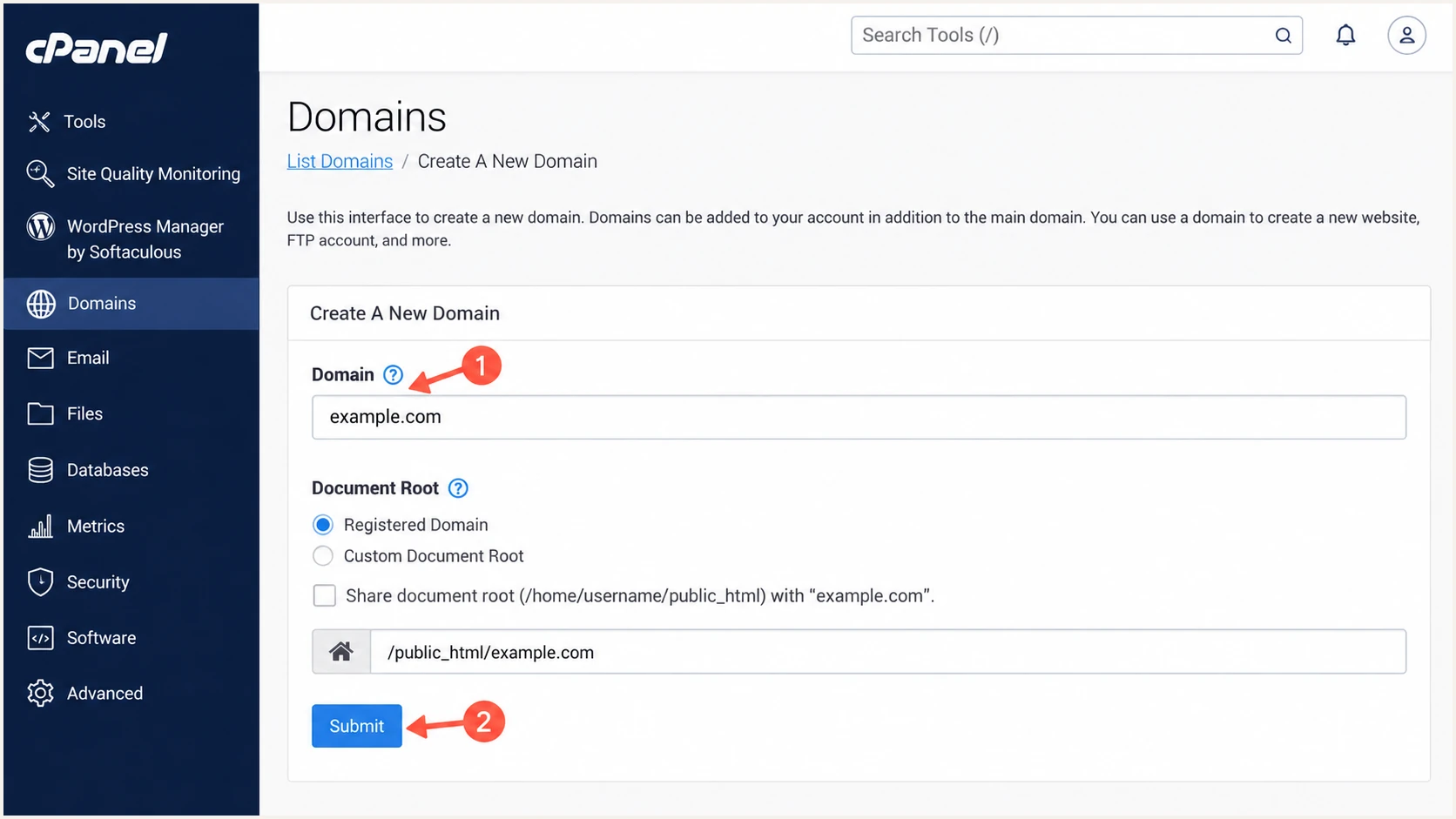Click the Software code icon
The image size is (1456, 819).
40,638
